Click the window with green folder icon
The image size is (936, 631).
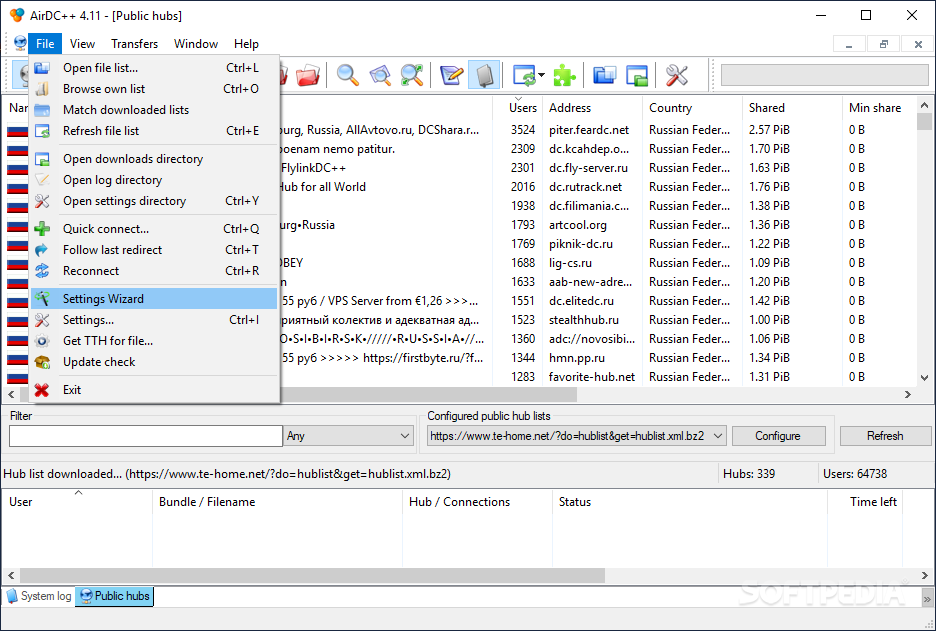[637, 75]
